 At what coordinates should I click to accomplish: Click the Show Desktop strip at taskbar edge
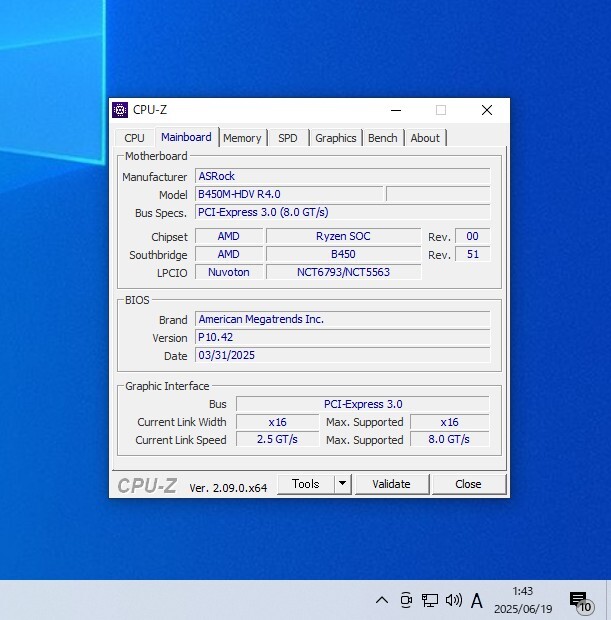(x=609, y=600)
